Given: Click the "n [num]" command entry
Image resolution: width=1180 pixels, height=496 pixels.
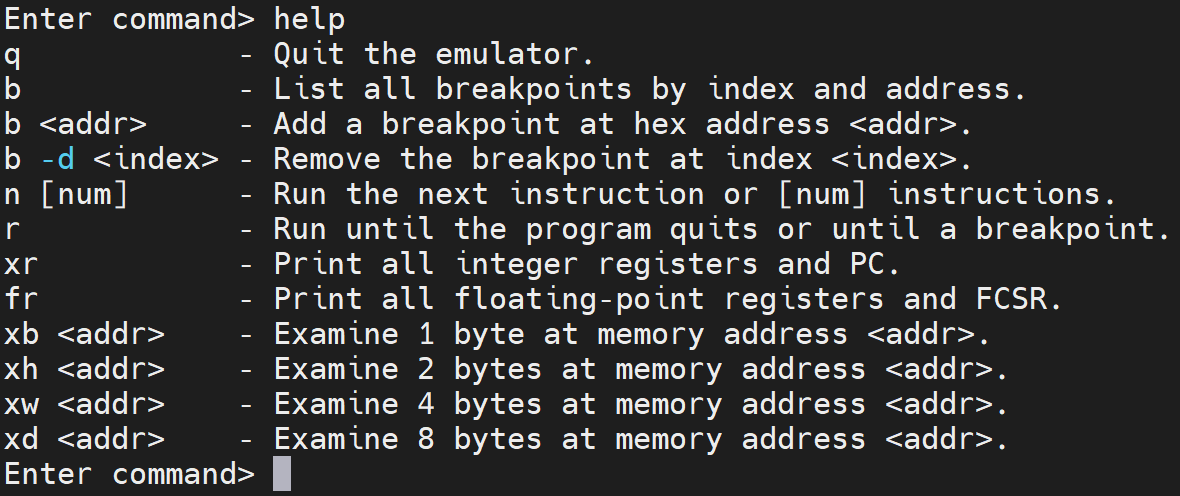Looking at the screenshot, I should (67, 193).
